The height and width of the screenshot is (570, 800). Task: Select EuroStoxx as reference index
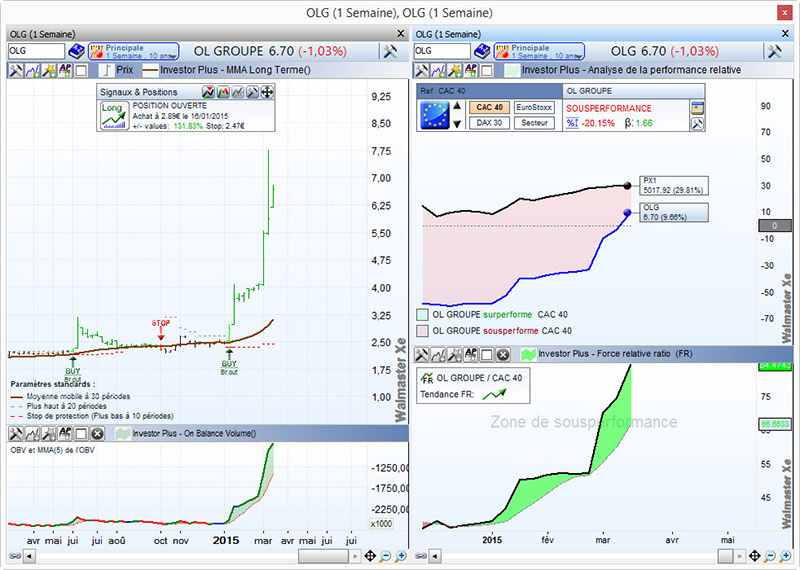click(534, 107)
